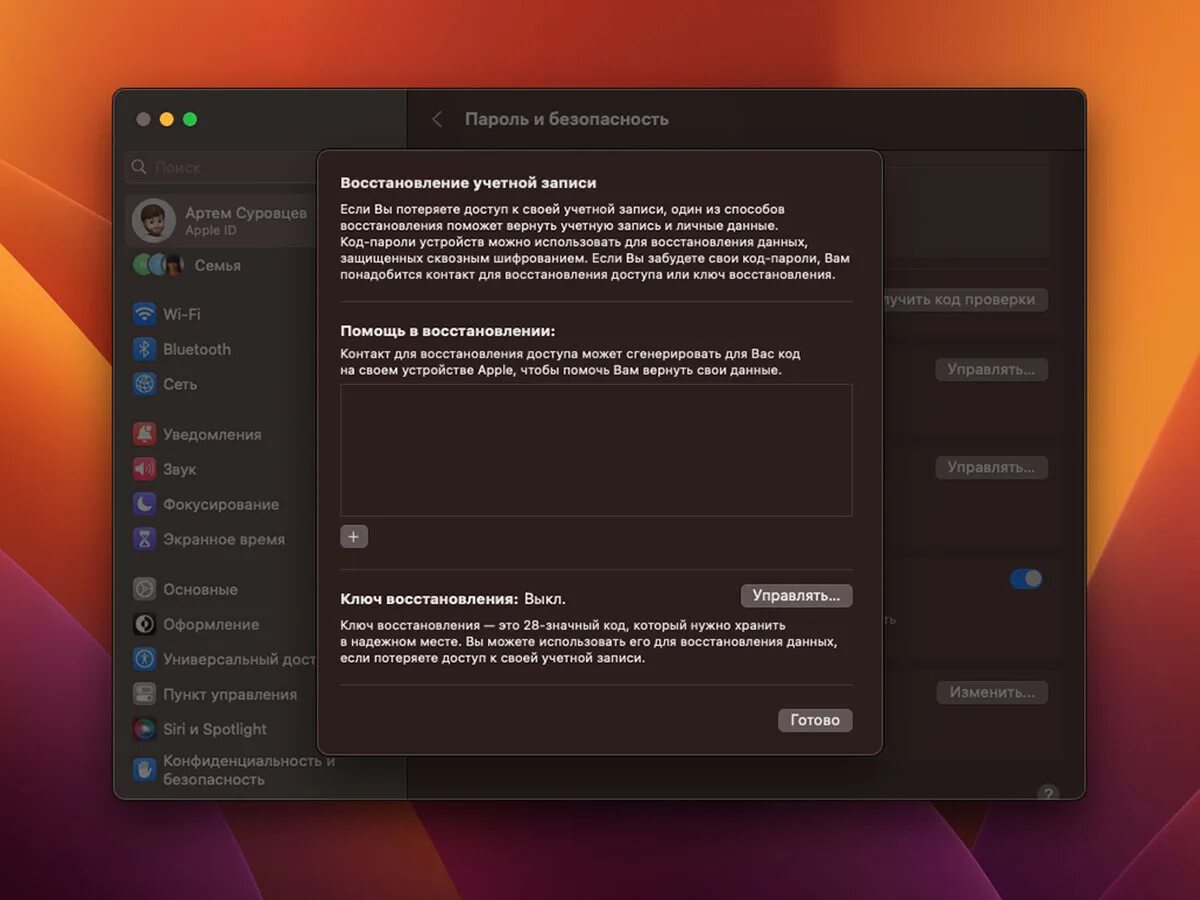
Task: Click the Пароль и безопасность title
Action: click(x=566, y=119)
